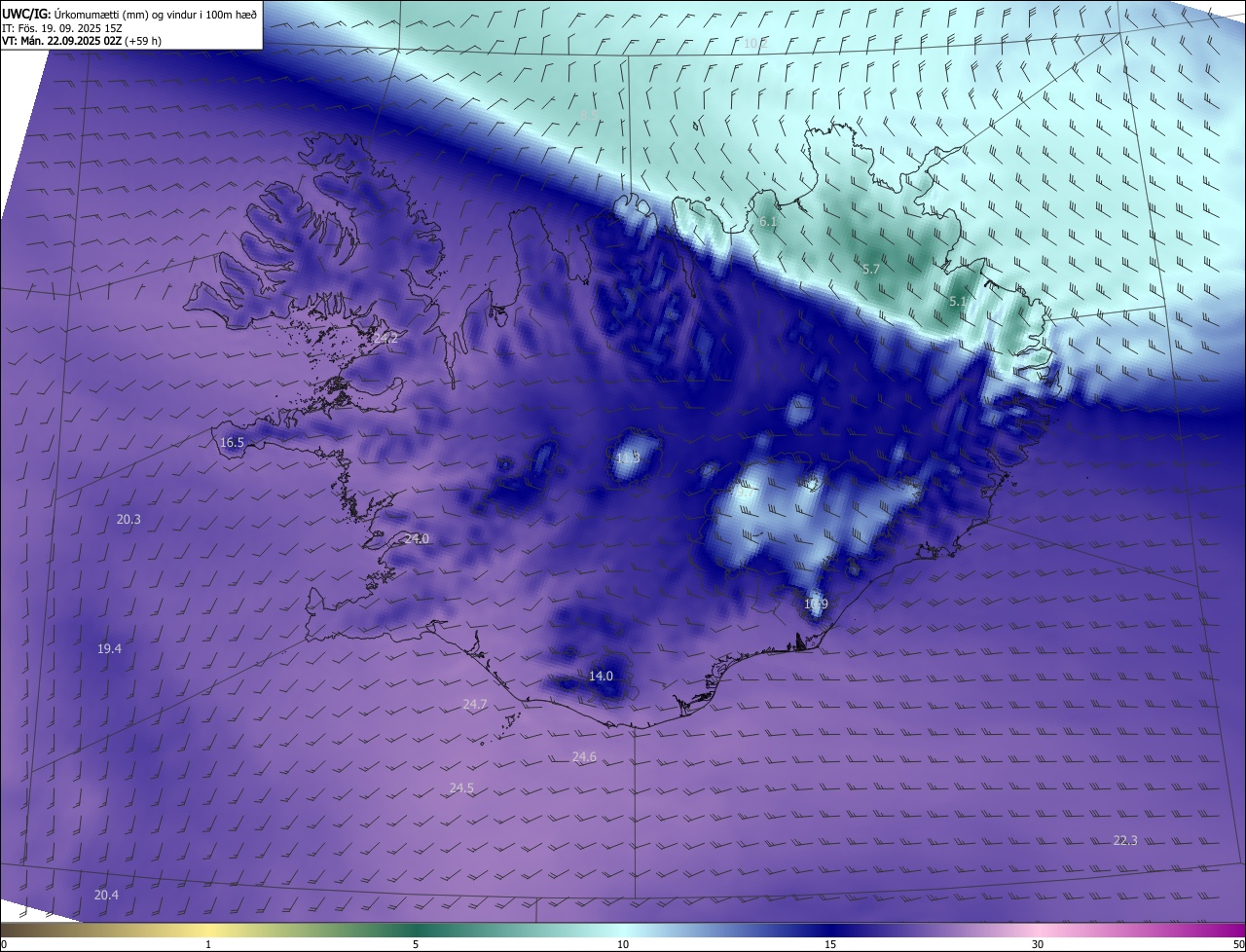Click the colorbar tick labeled 50
The image size is (1246, 952).
coord(1238,944)
